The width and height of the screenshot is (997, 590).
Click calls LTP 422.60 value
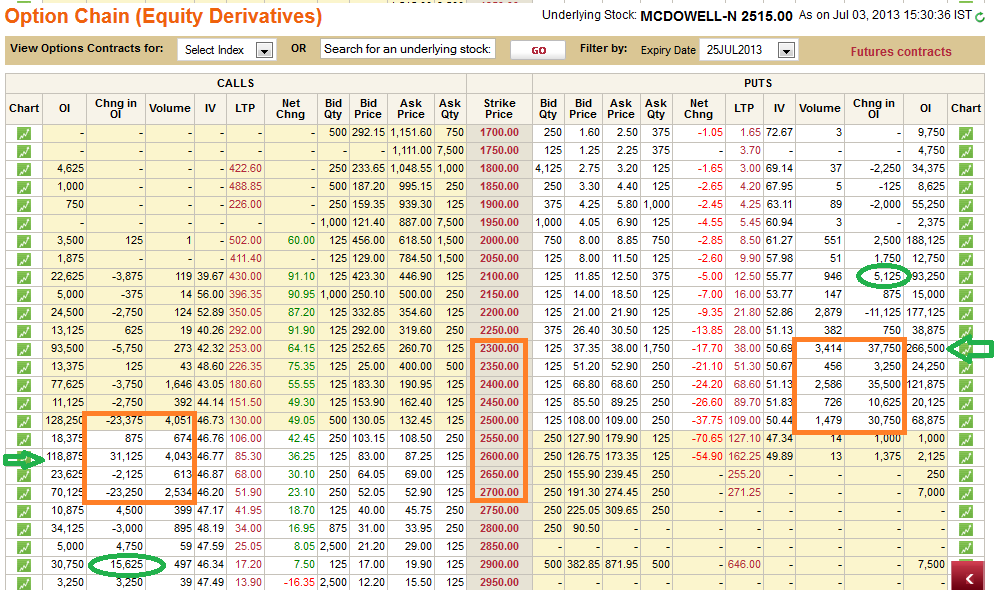(x=245, y=168)
